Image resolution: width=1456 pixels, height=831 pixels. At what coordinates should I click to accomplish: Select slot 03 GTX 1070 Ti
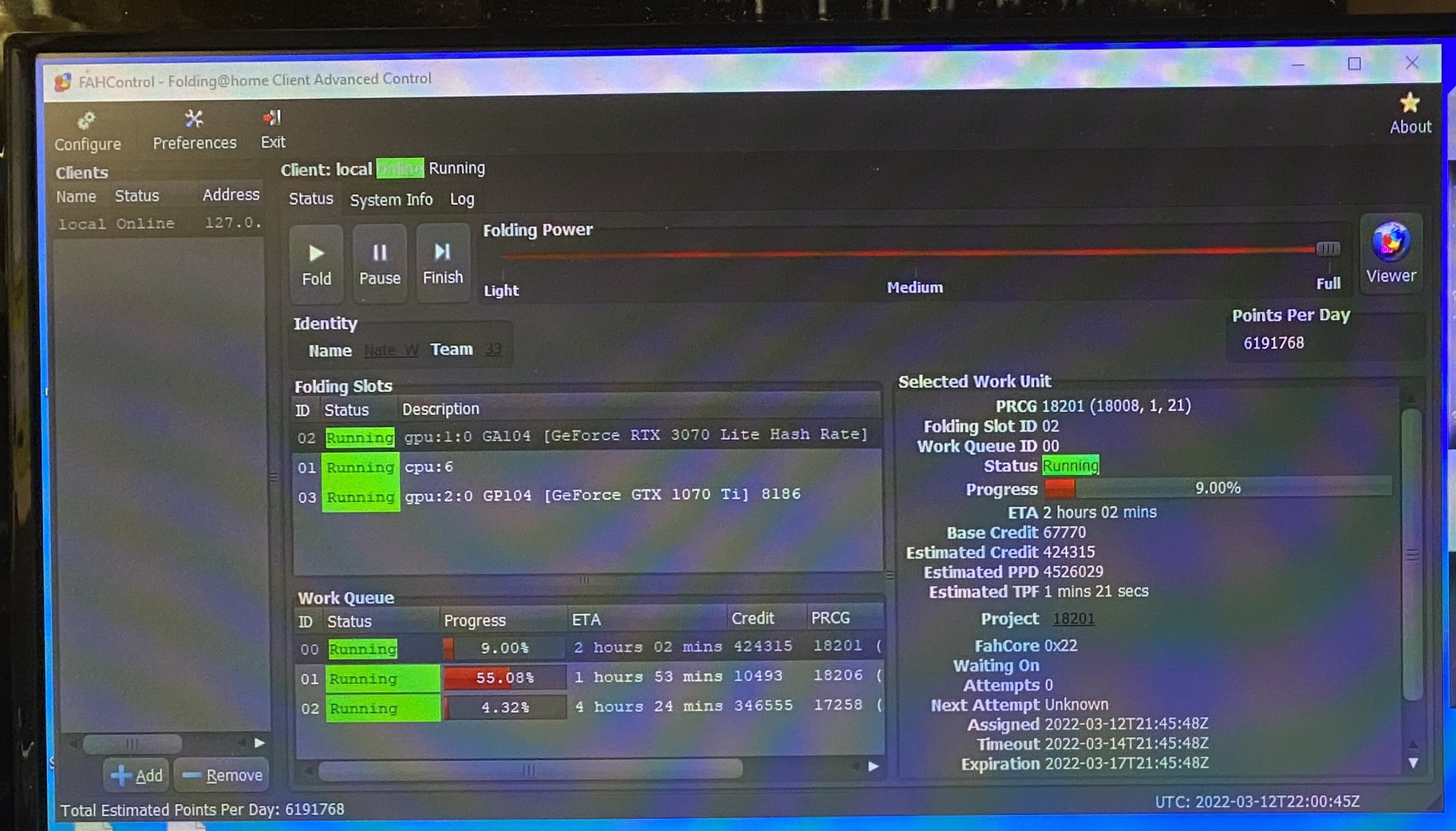point(582,496)
